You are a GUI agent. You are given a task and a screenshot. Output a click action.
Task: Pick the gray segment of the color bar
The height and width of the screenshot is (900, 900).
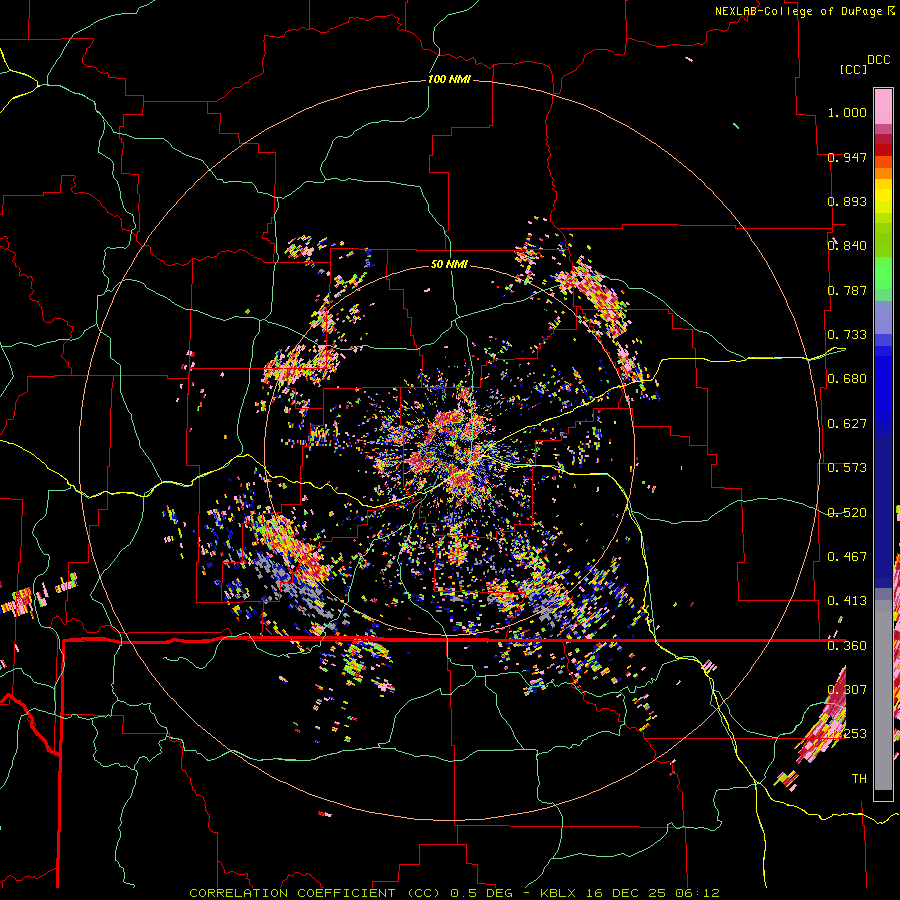883,695
